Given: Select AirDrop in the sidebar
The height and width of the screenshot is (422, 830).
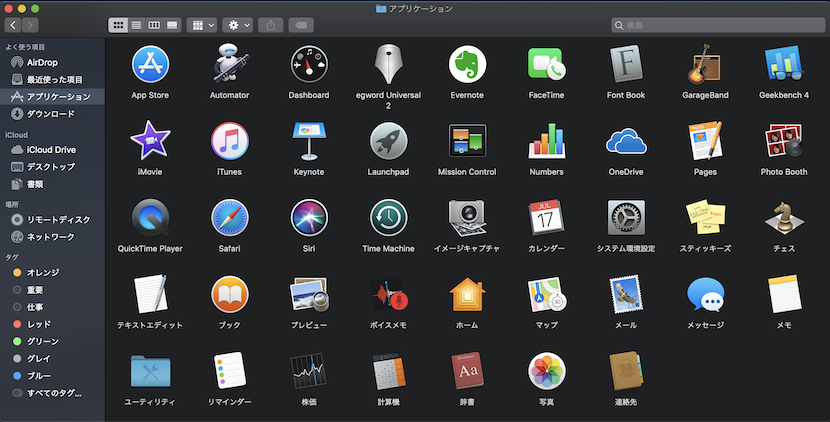Looking at the screenshot, I should tap(52, 62).
